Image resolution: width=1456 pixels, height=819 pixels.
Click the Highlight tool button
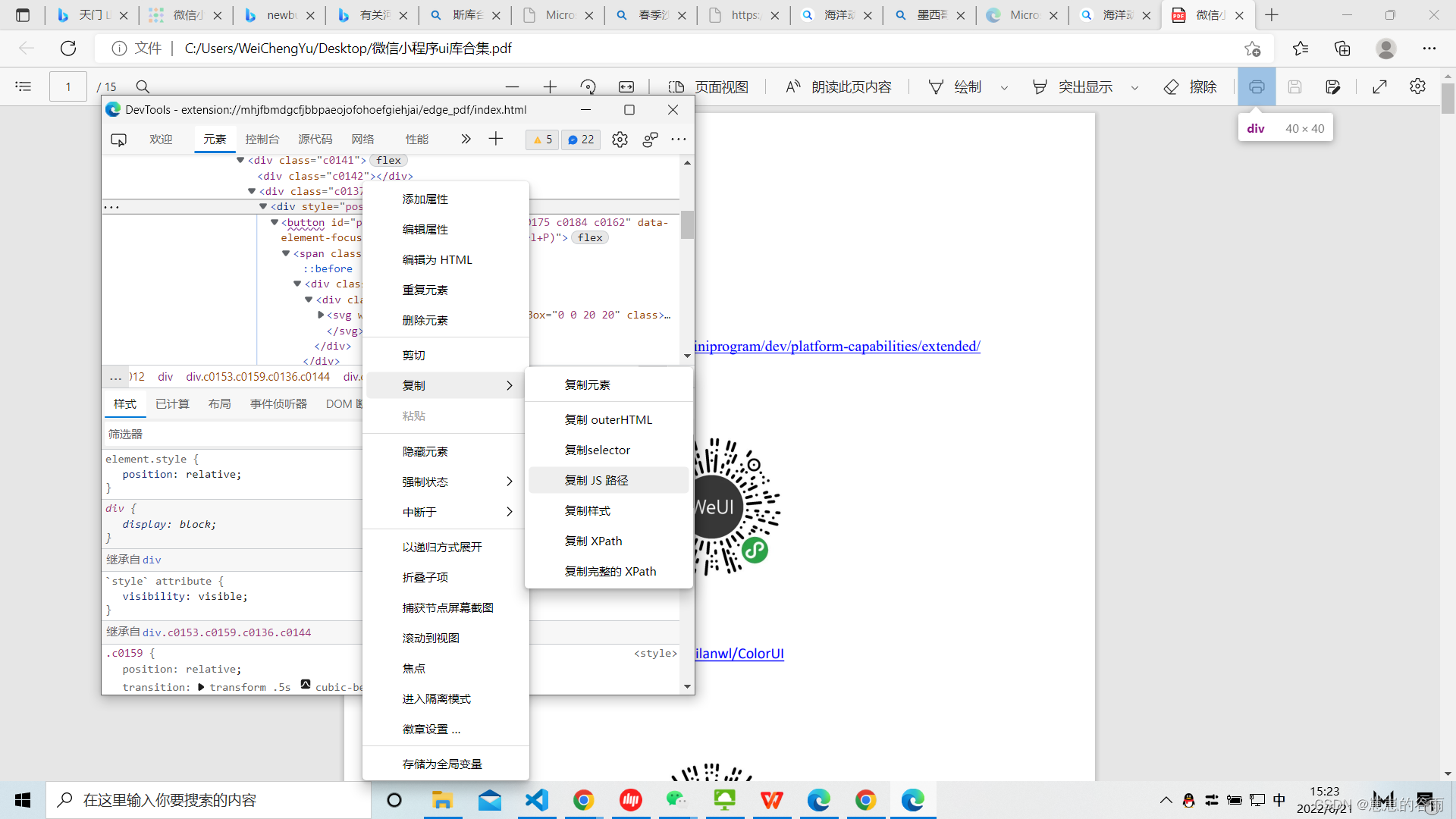pyautogui.click(x=1073, y=87)
